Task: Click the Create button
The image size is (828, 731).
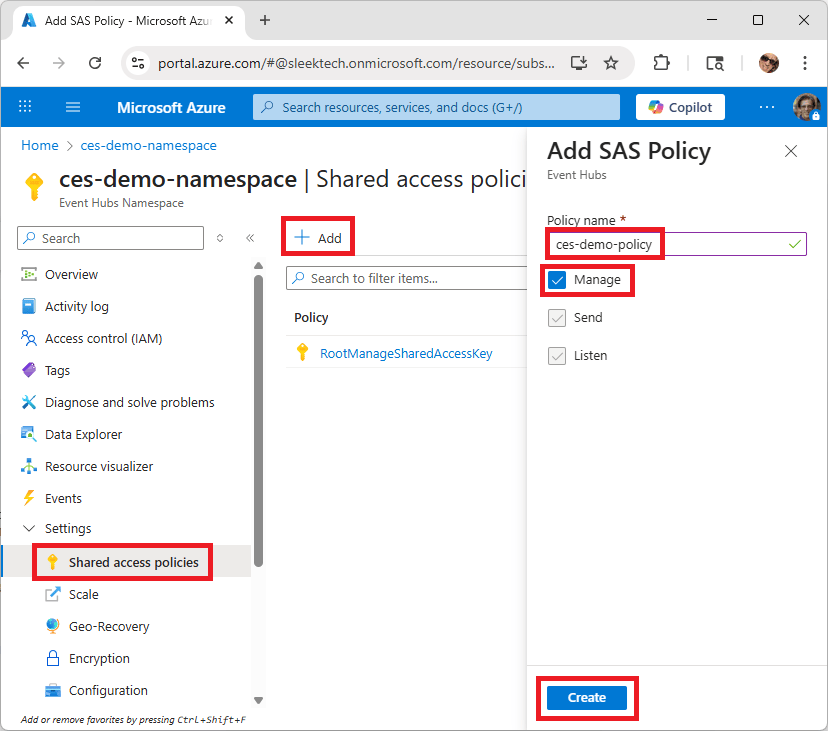Action: (x=587, y=698)
